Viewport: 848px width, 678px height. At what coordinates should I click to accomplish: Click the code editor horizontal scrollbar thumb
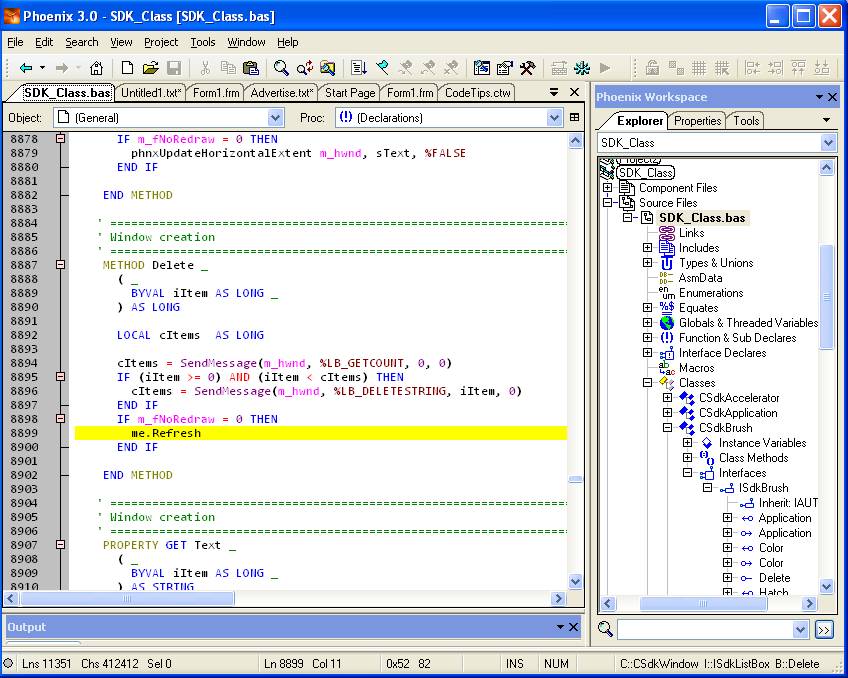point(128,599)
